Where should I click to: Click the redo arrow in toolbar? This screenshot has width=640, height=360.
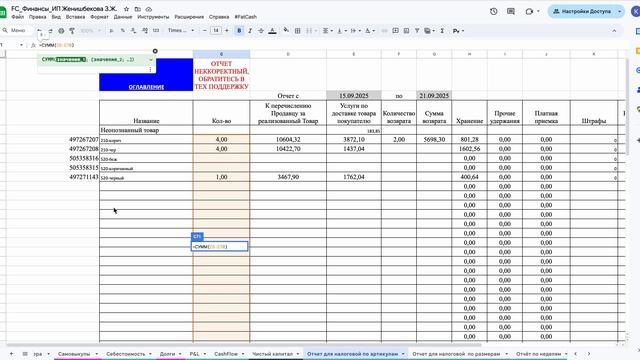pos(50,31)
